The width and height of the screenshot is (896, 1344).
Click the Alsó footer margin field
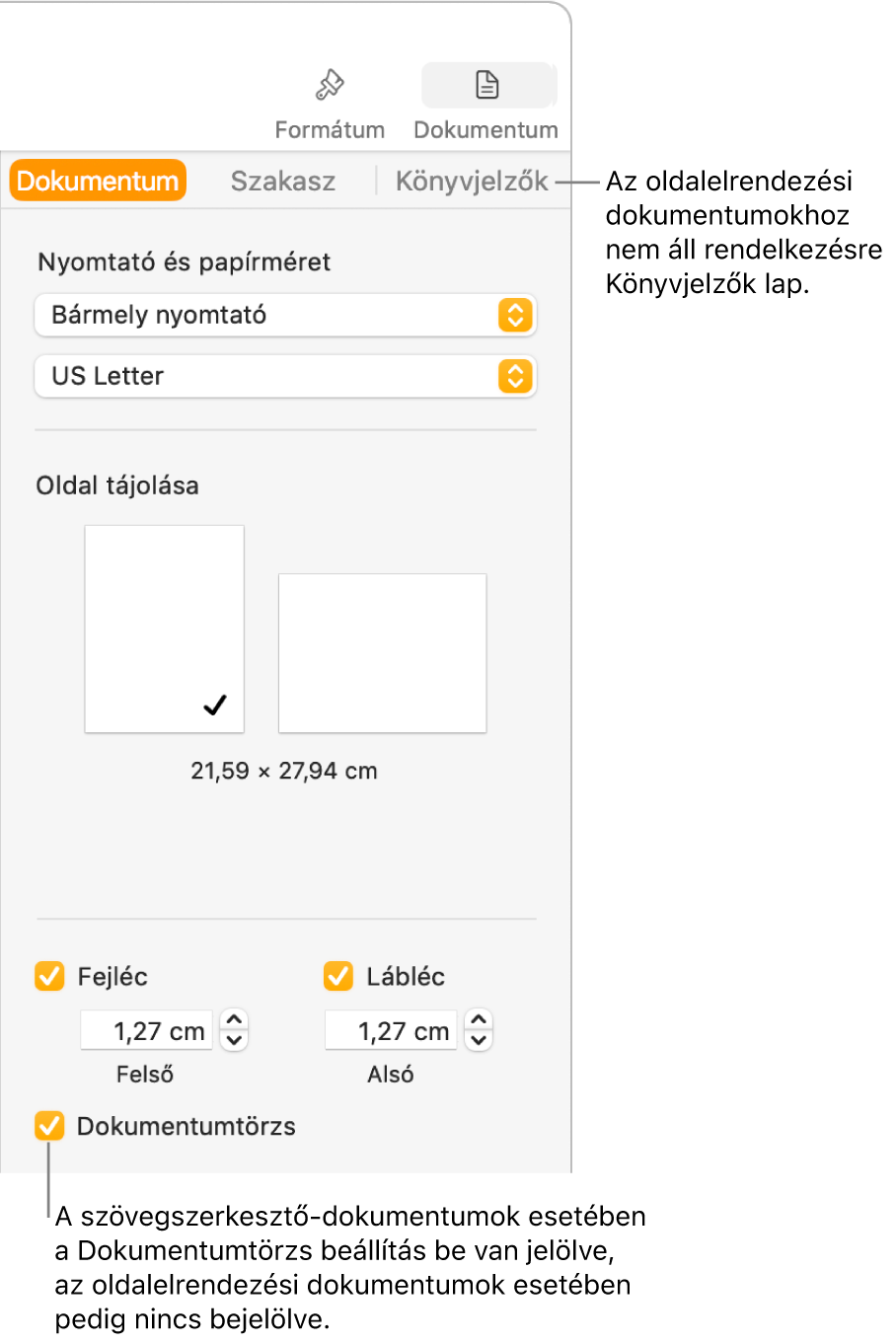click(x=391, y=1031)
